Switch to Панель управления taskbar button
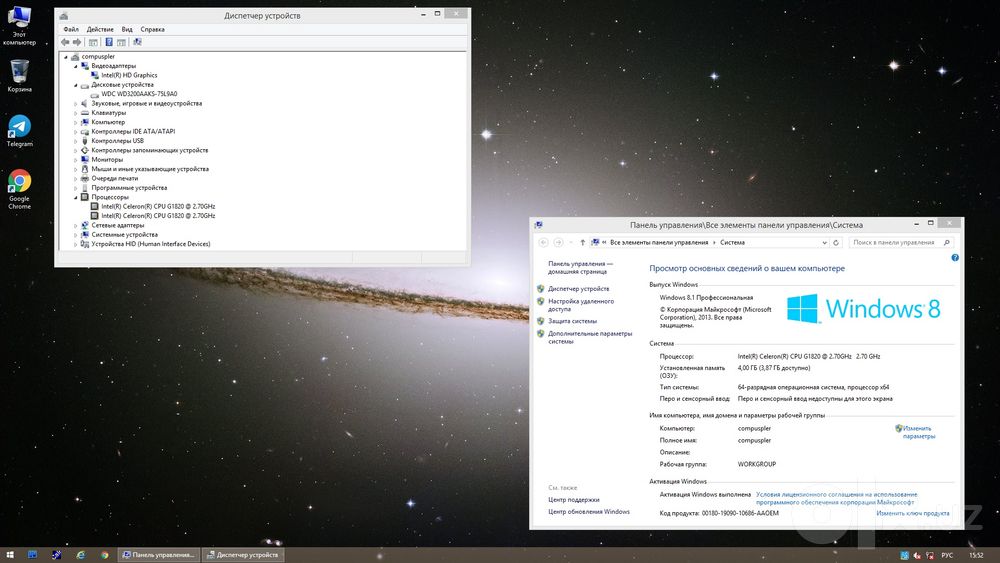 [158, 555]
